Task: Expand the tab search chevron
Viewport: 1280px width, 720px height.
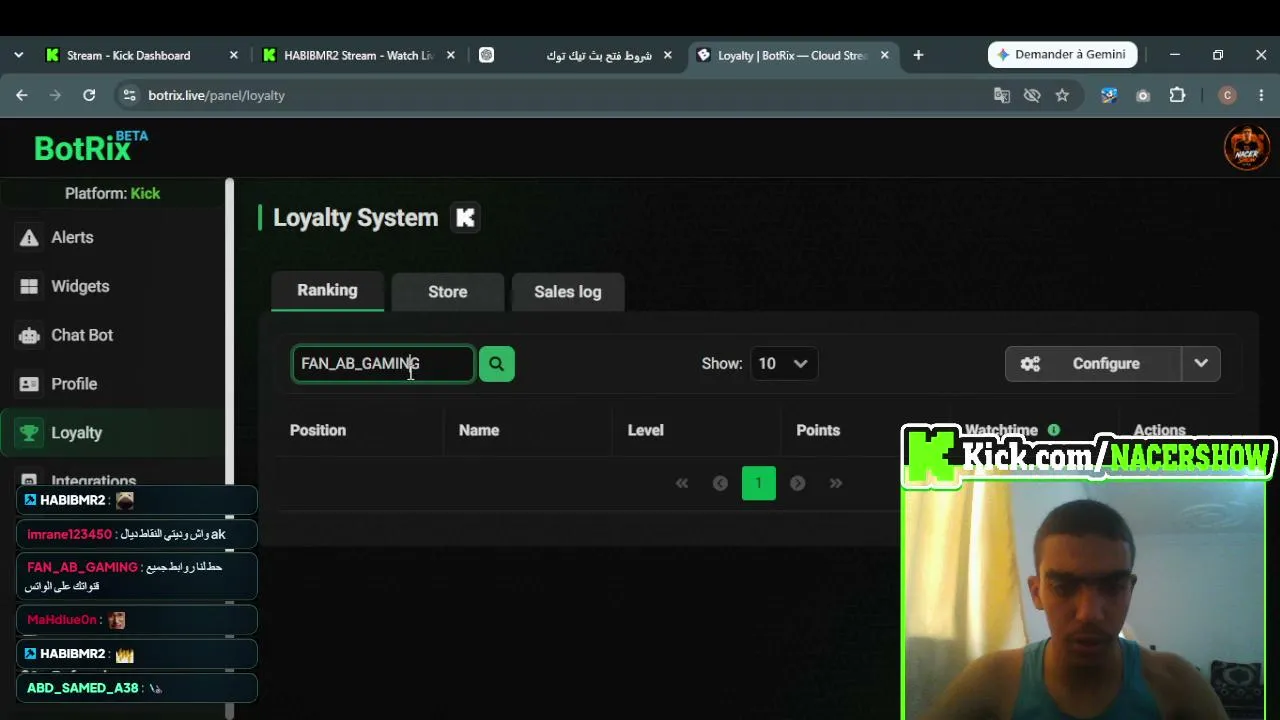Action: click(18, 55)
